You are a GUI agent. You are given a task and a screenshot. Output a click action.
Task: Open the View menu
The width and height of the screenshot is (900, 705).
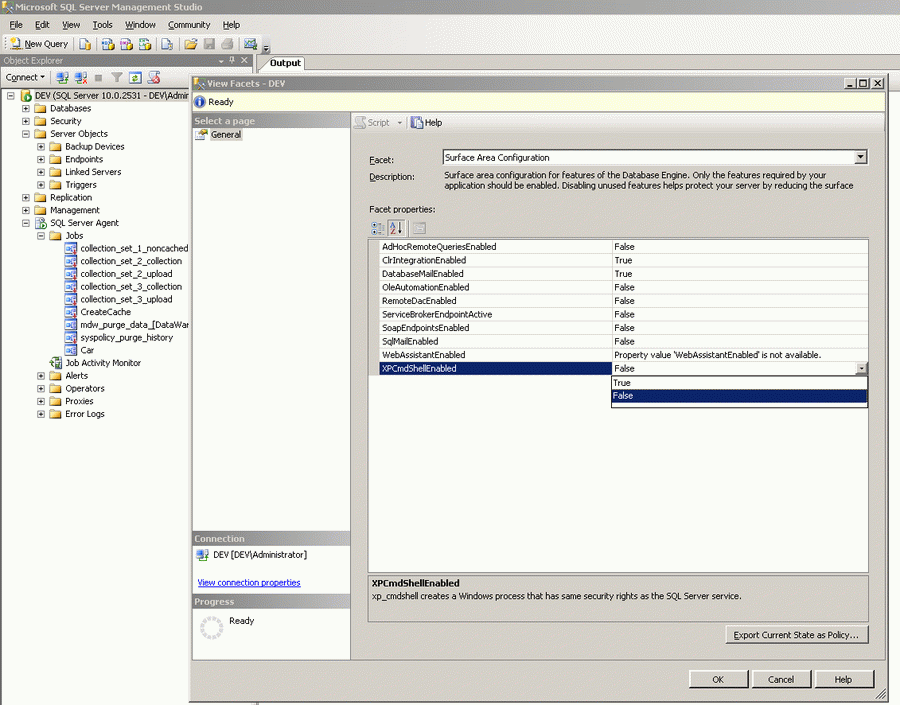[x=71, y=25]
